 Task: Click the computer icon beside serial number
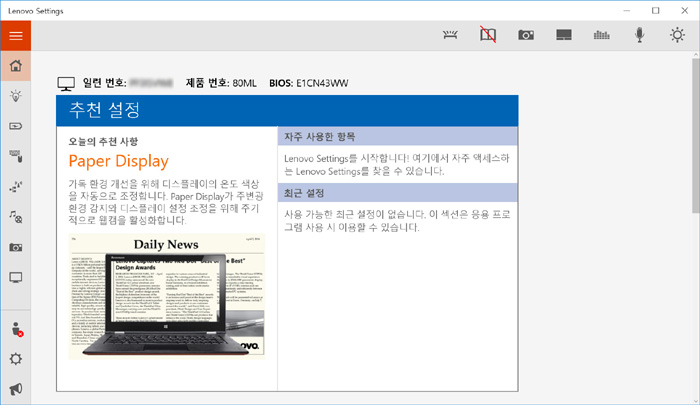(x=66, y=84)
